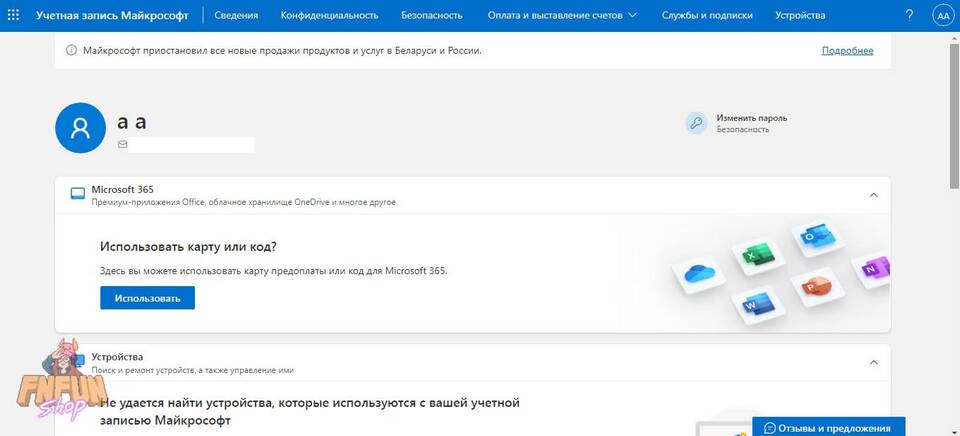The height and width of the screenshot is (436, 960).
Task: Click the Microsoft 365 monitor icon
Action: (78, 194)
